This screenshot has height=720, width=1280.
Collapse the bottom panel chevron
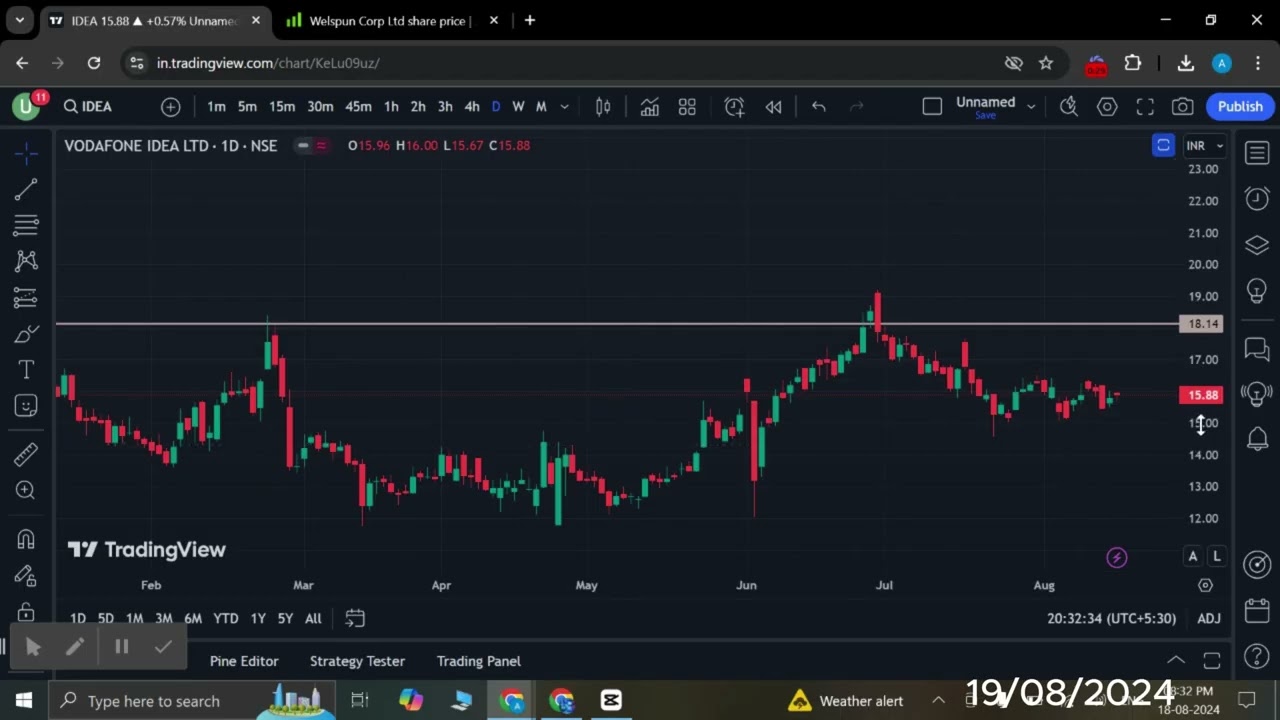pos(1176,660)
